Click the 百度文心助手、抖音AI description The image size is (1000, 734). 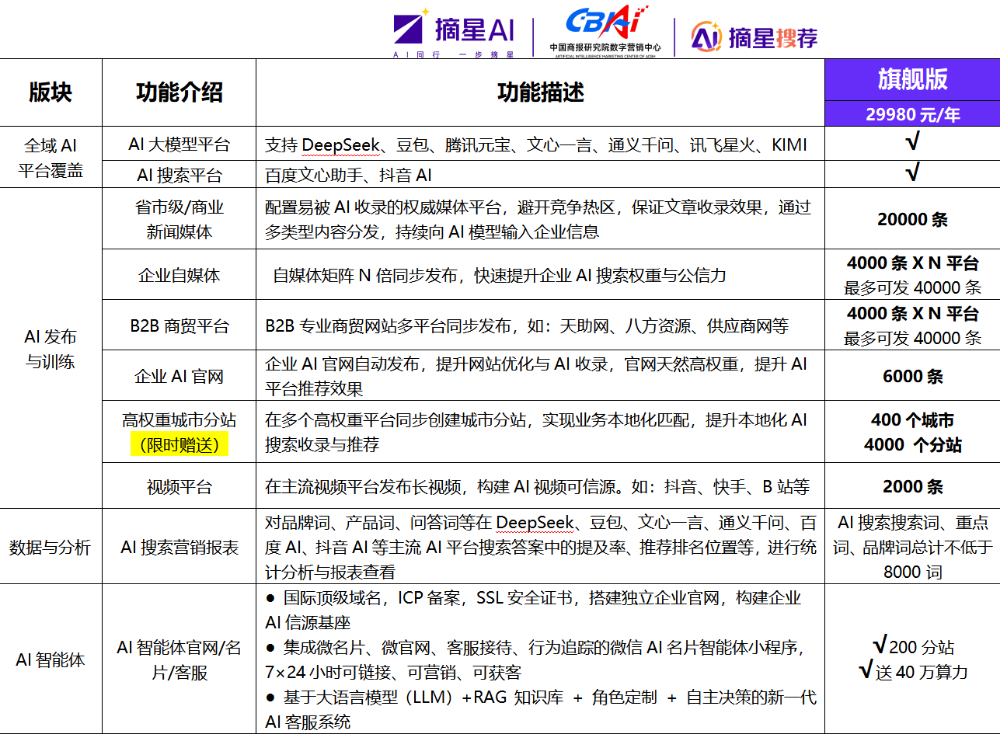(348, 175)
